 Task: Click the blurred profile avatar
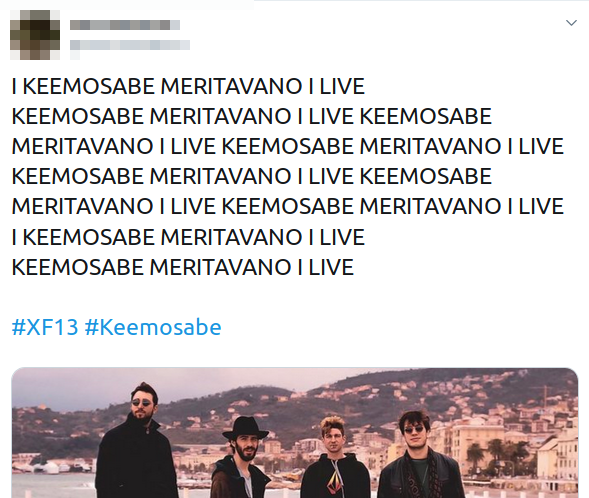pyautogui.click(x=35, y=35)
